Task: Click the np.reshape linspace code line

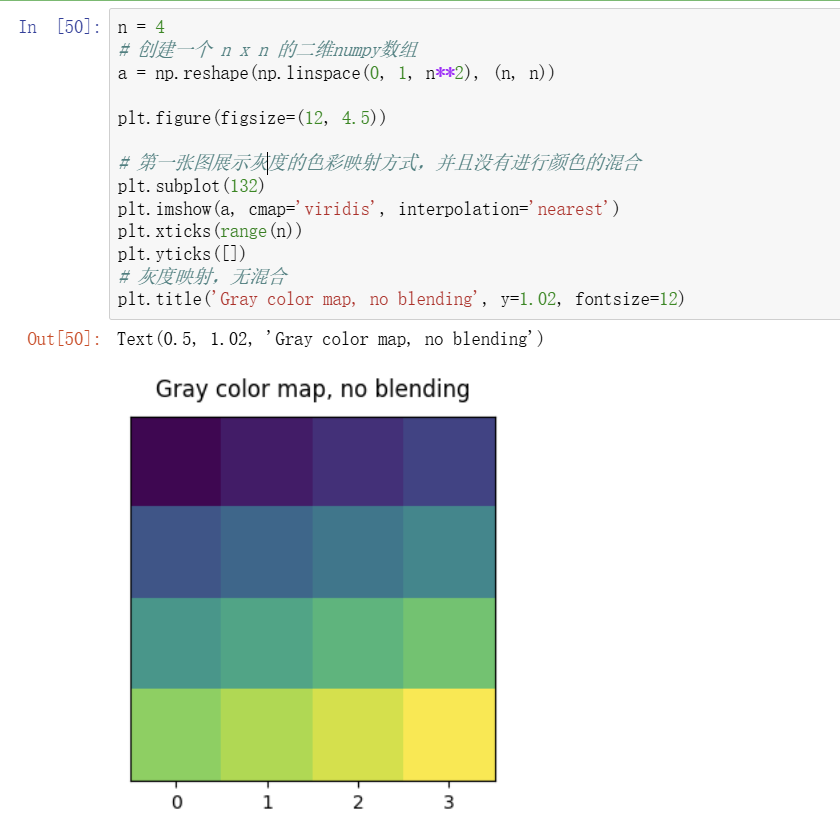Action: [336, 72]
